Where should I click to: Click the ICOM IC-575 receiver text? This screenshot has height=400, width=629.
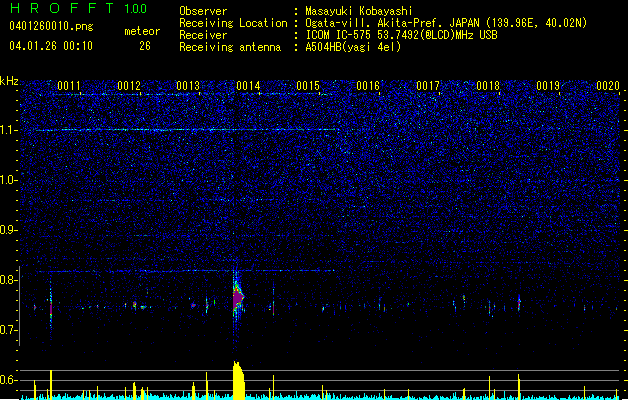pyautogui.click(x=401, y=35)
